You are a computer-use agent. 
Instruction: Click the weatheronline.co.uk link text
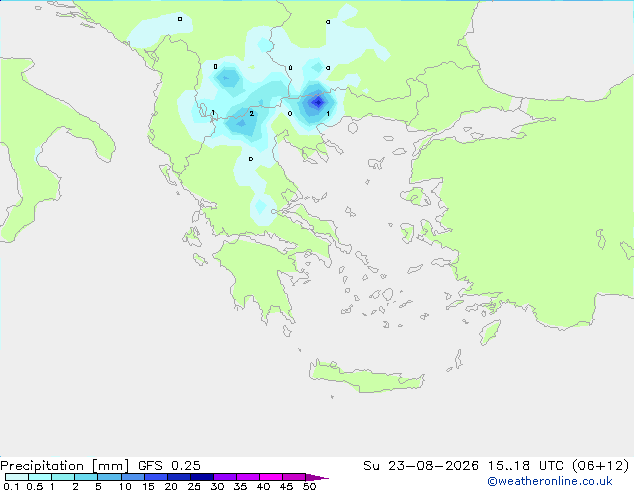pyautogui.click(x=550, y=481)
